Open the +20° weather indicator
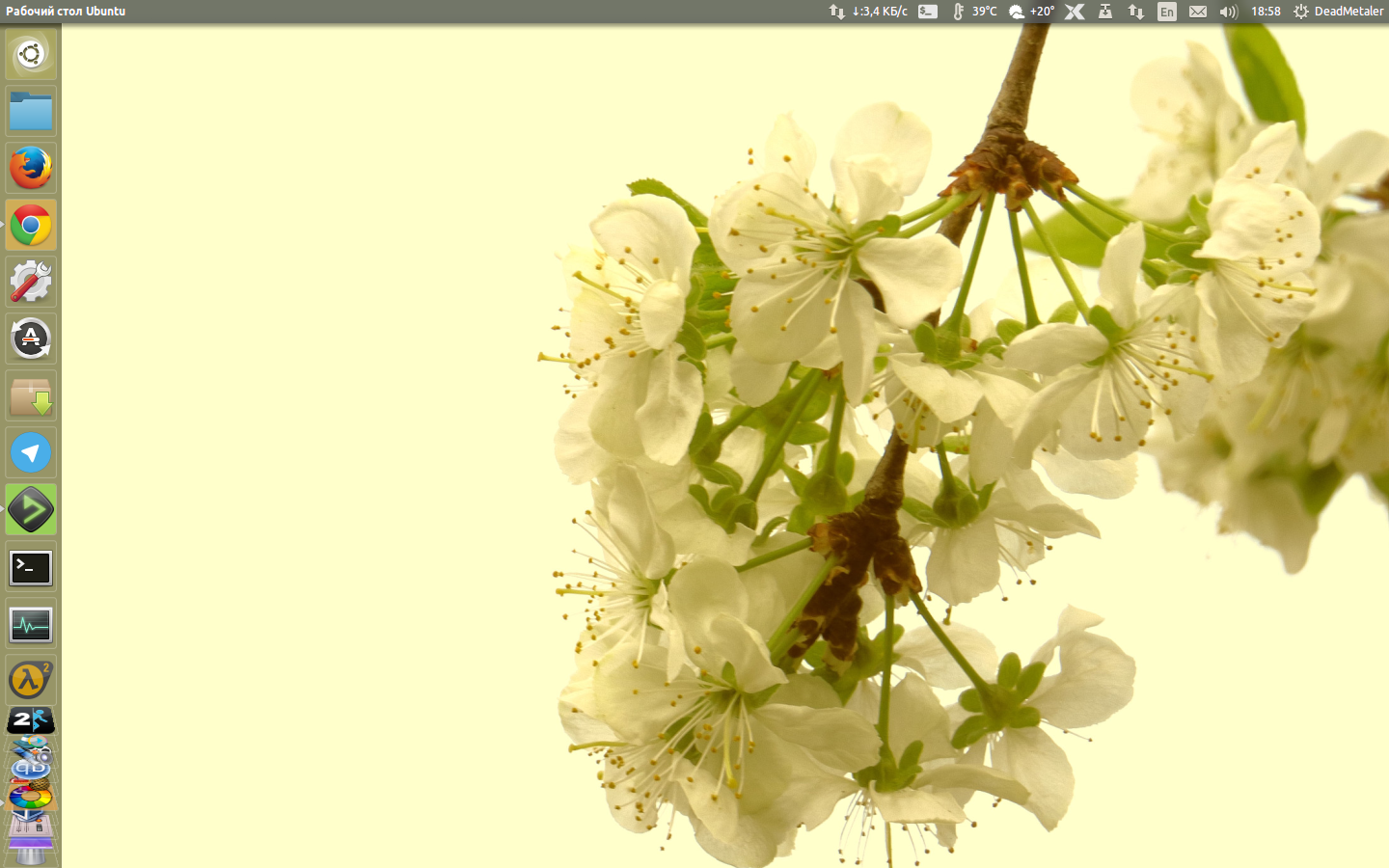 click(1031, 12)
